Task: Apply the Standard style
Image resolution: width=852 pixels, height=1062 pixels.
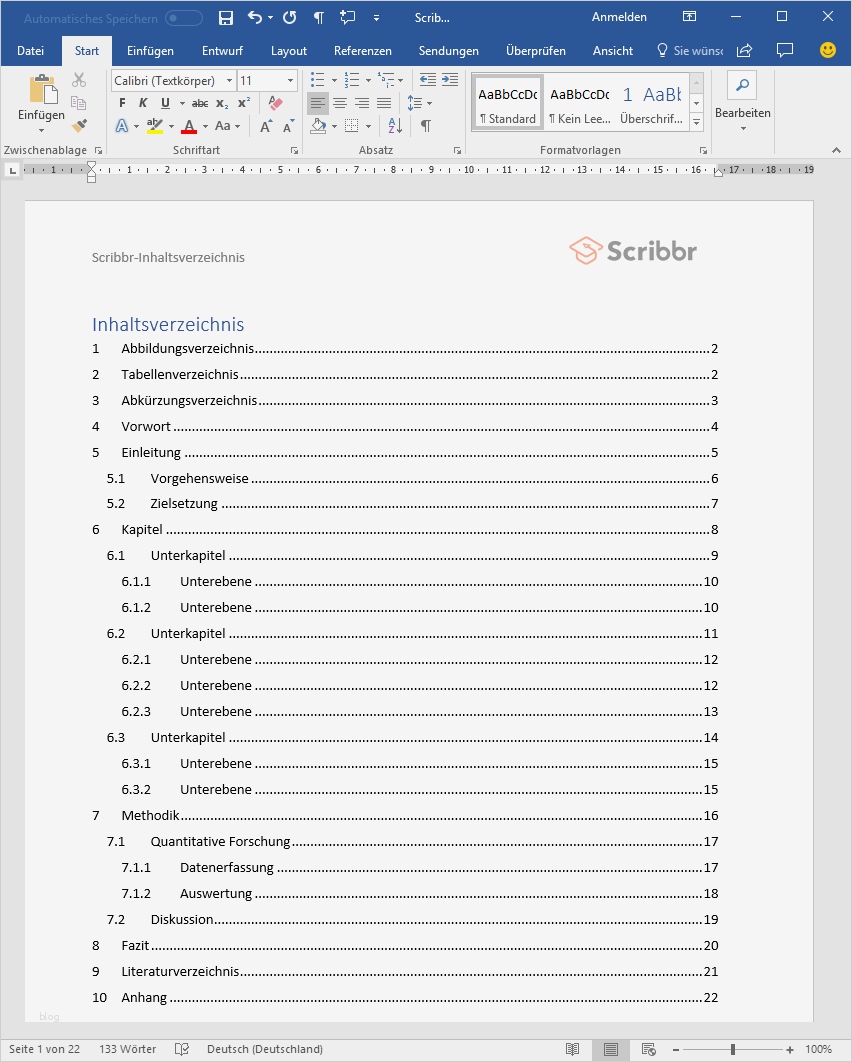Action: (507, 103)
